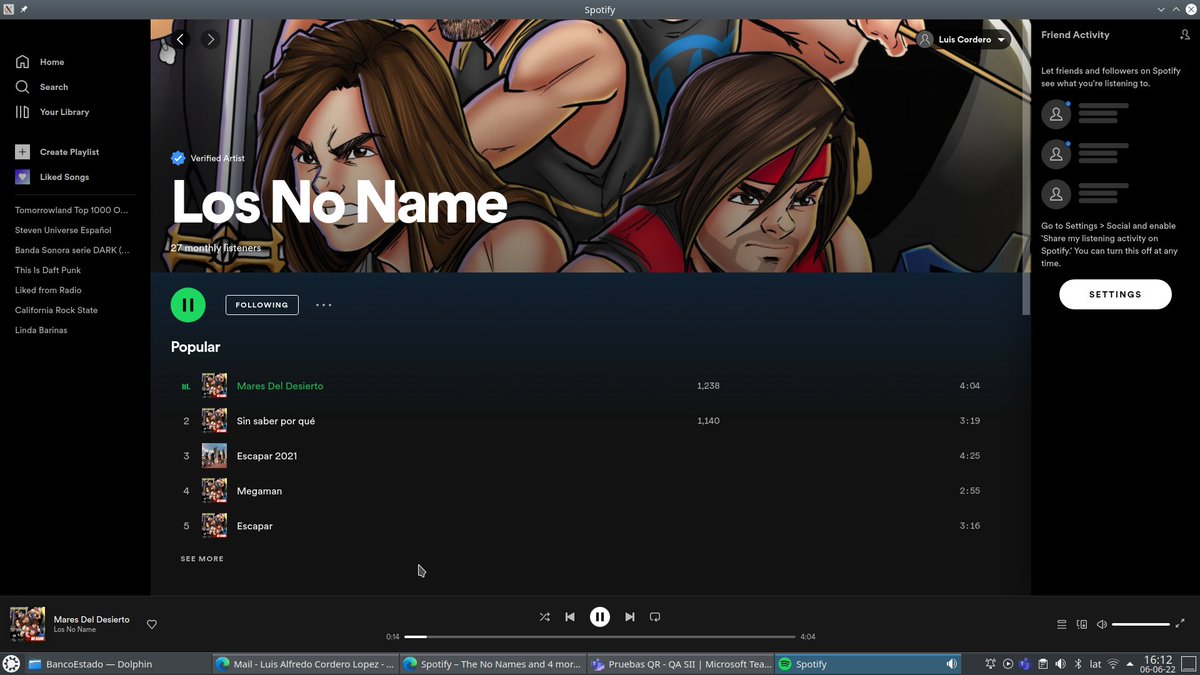Viewport: 1200px width, 675px height.
Task: Open the KDE application launcher
Action: [12, 664]
